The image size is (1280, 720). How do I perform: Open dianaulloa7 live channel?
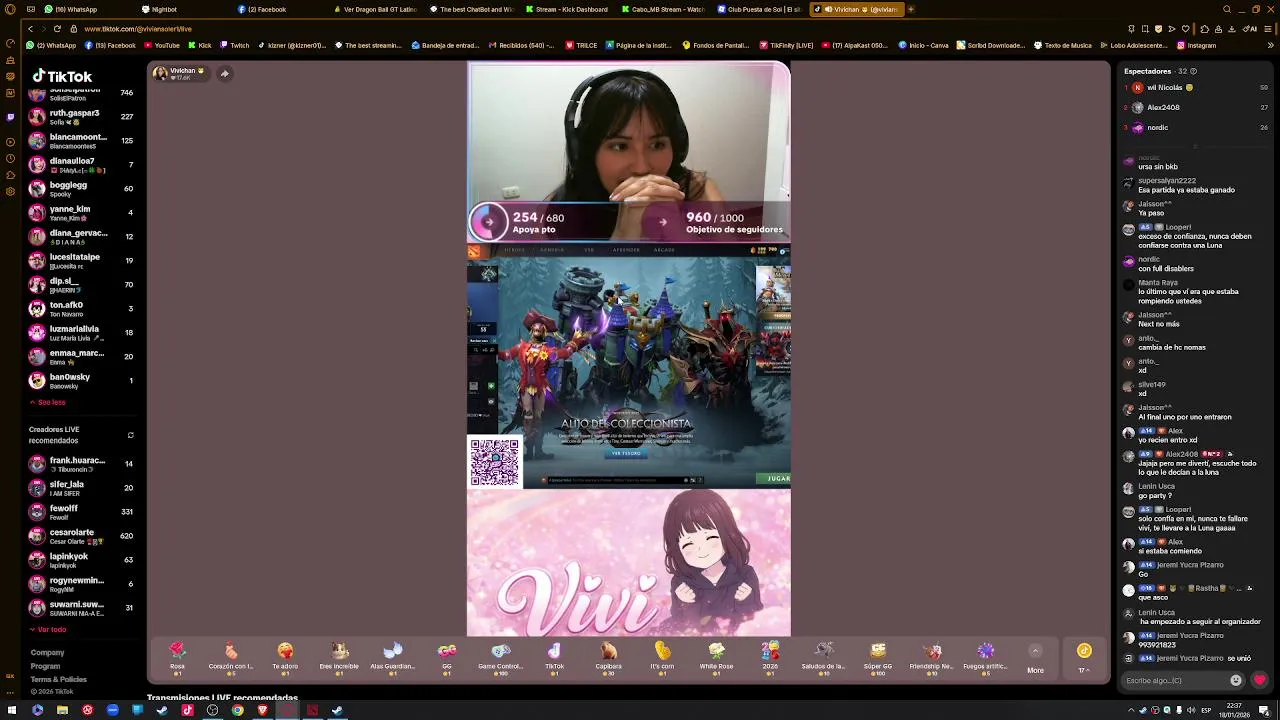[80, 165]
